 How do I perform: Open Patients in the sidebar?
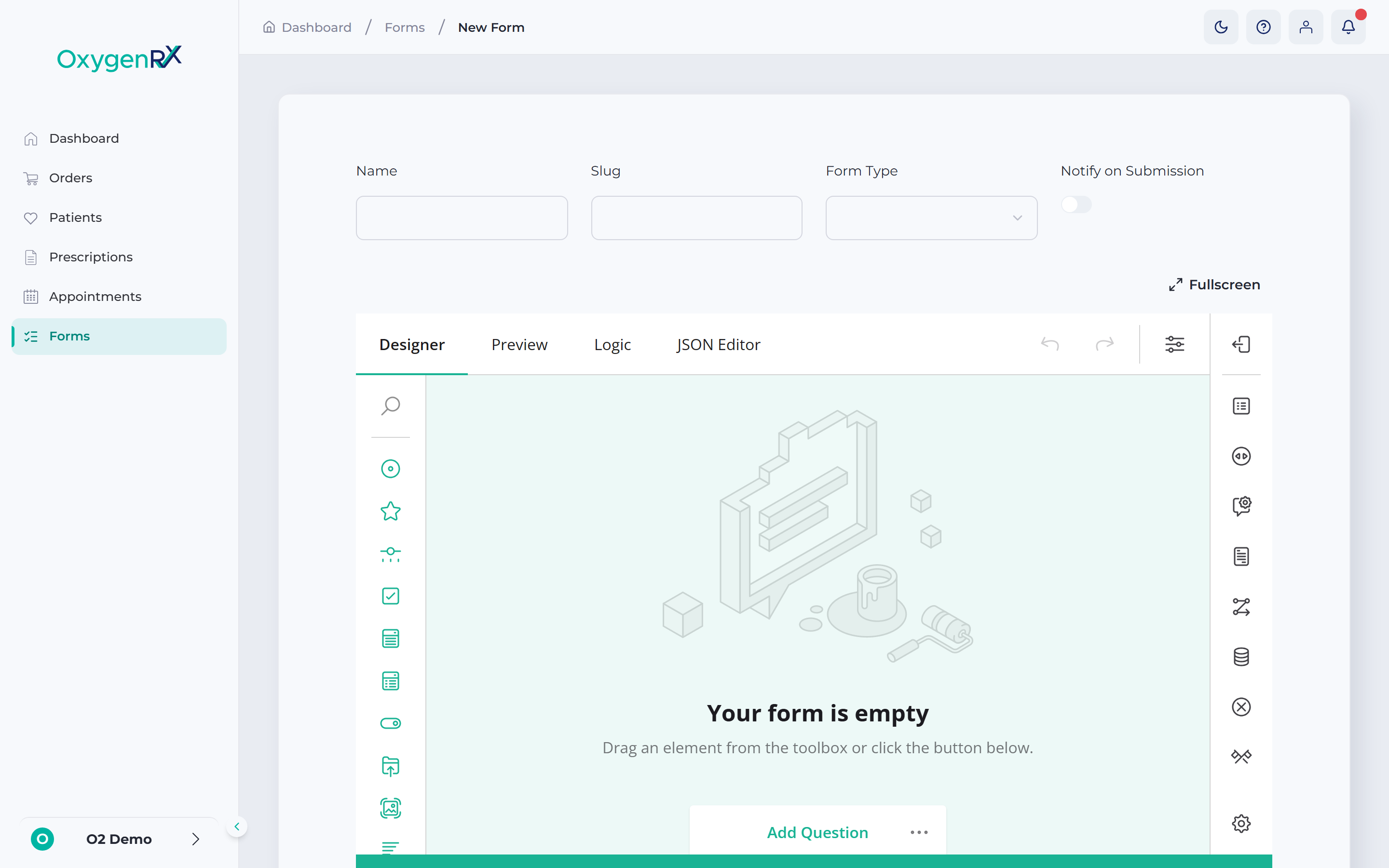(119, 217)
